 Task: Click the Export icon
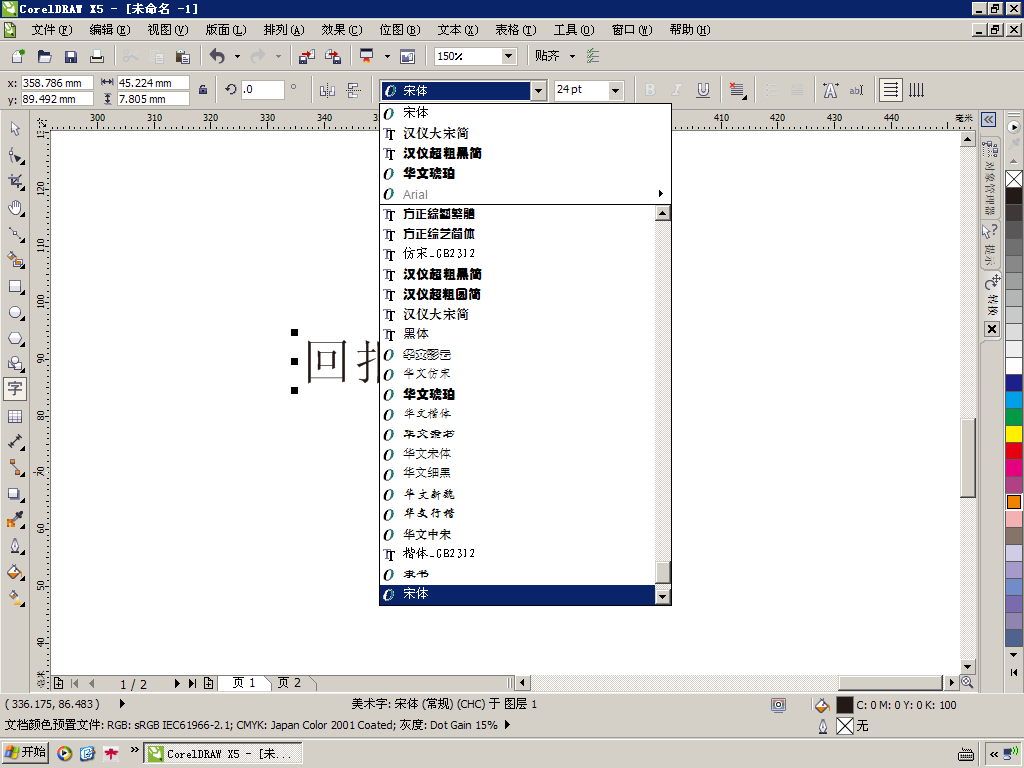(x=333, y=56)
